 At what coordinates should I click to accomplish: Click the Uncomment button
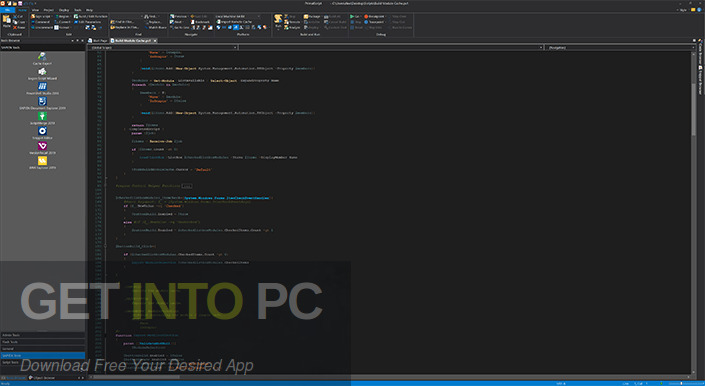[42, 27]
